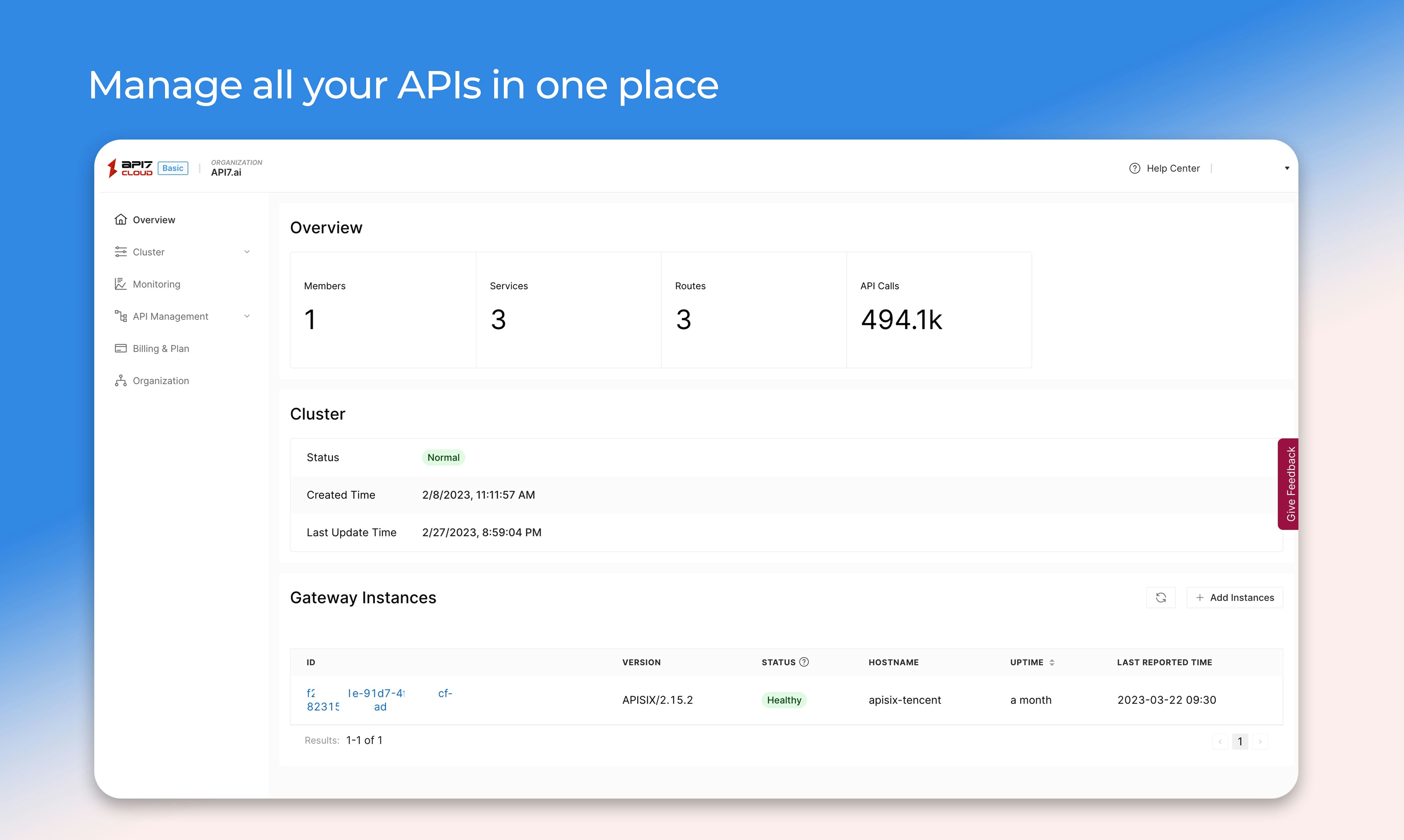Screen dimensions: 1404x840
Task: Click the Monitoring chart icon
Action: [121, 284]
